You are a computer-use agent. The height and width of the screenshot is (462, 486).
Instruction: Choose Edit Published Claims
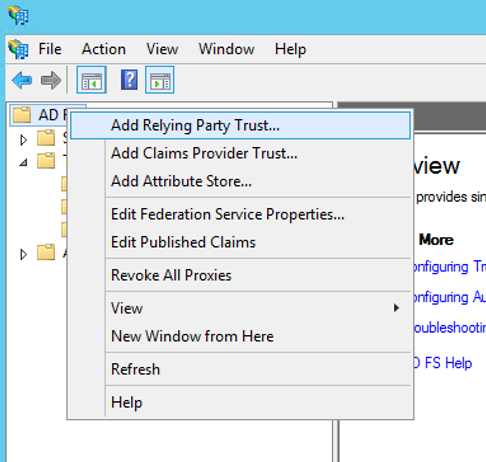(x=240, y=242)
